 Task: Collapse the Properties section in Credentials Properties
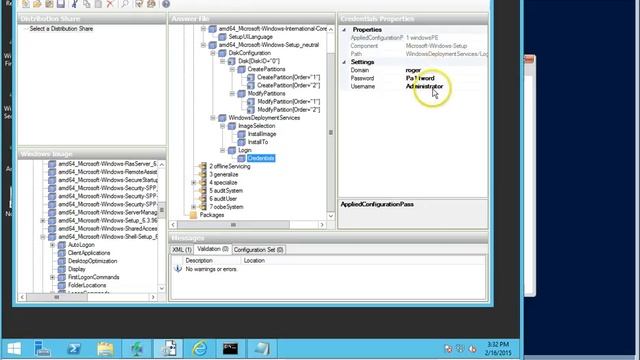coord(344,30)
